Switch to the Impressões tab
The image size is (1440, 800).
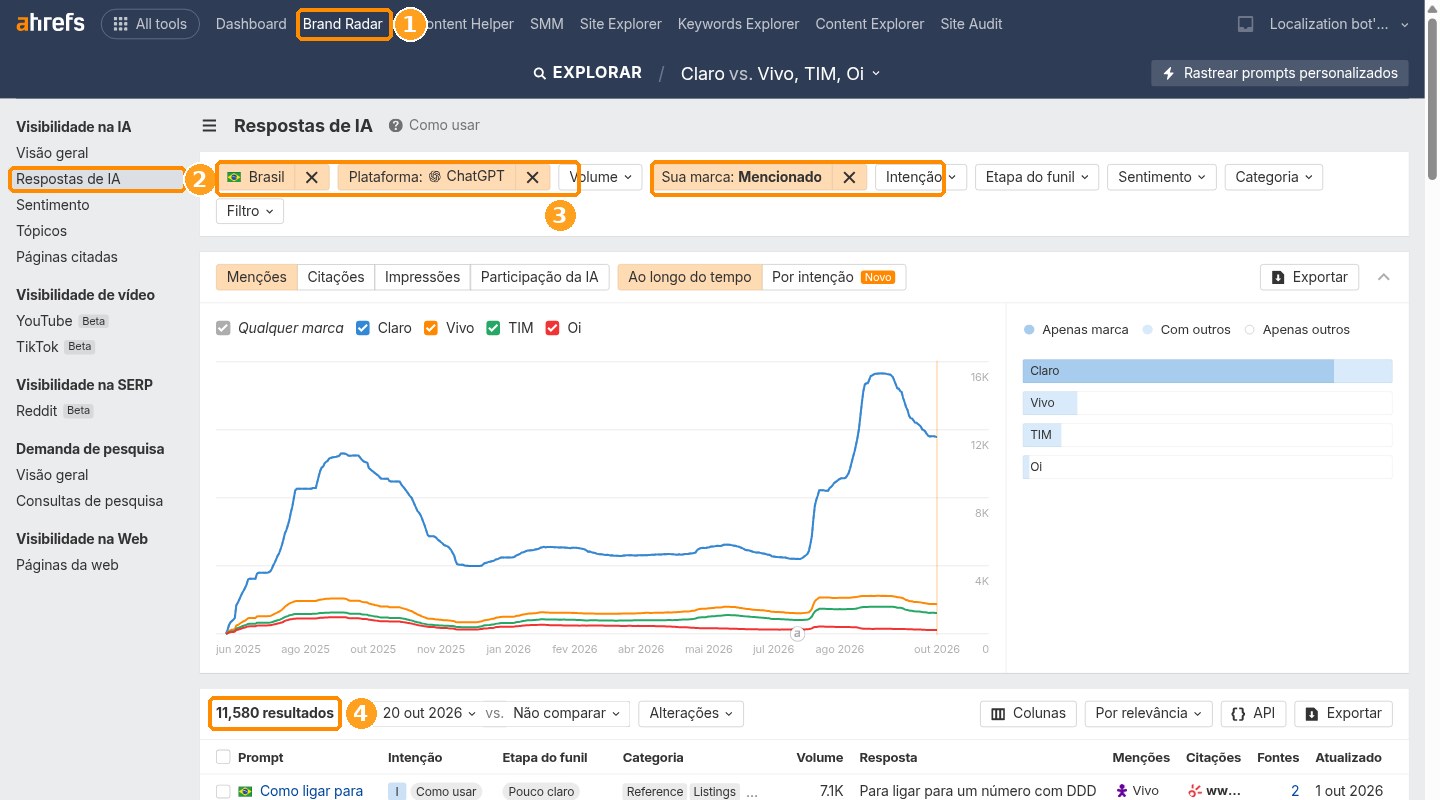[422, 277]
